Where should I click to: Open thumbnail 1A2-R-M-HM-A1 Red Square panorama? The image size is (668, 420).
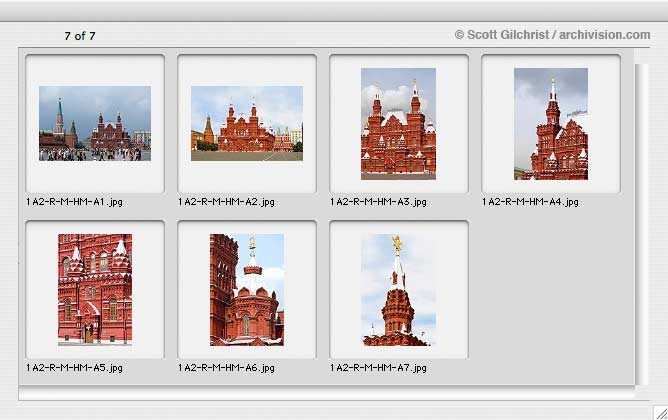point(95,123)
